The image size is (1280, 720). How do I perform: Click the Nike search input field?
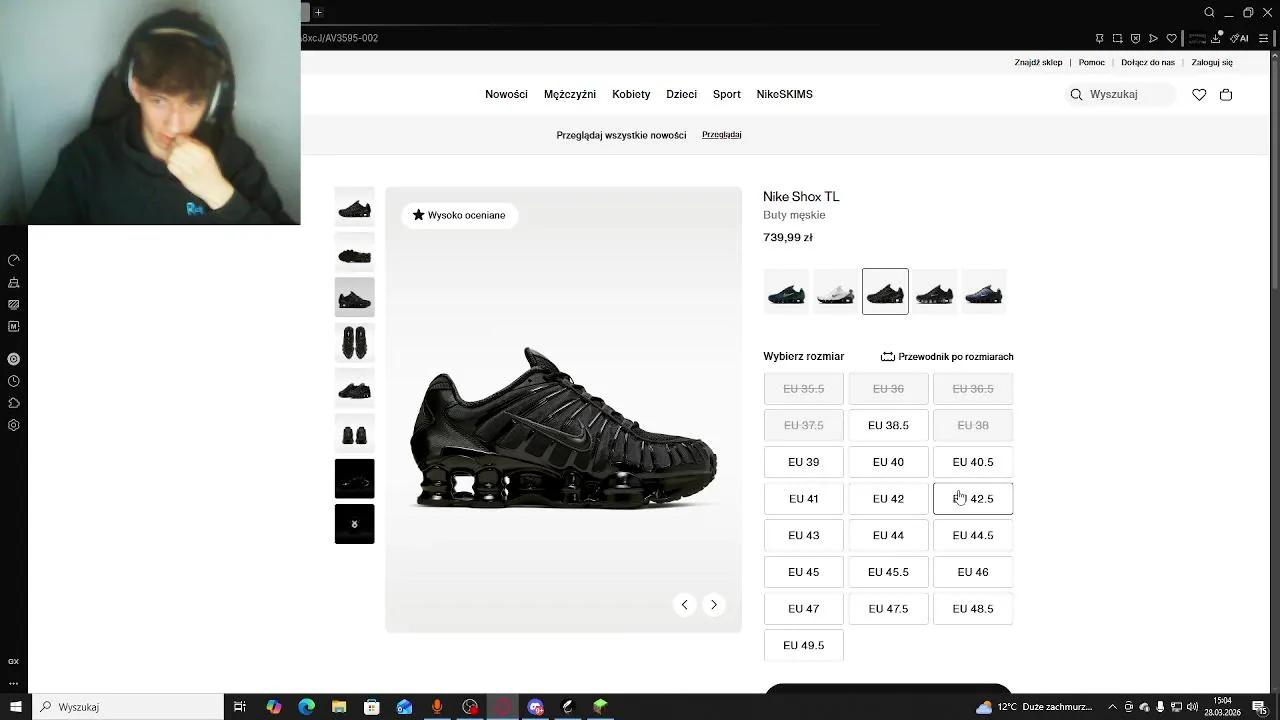1121,94
